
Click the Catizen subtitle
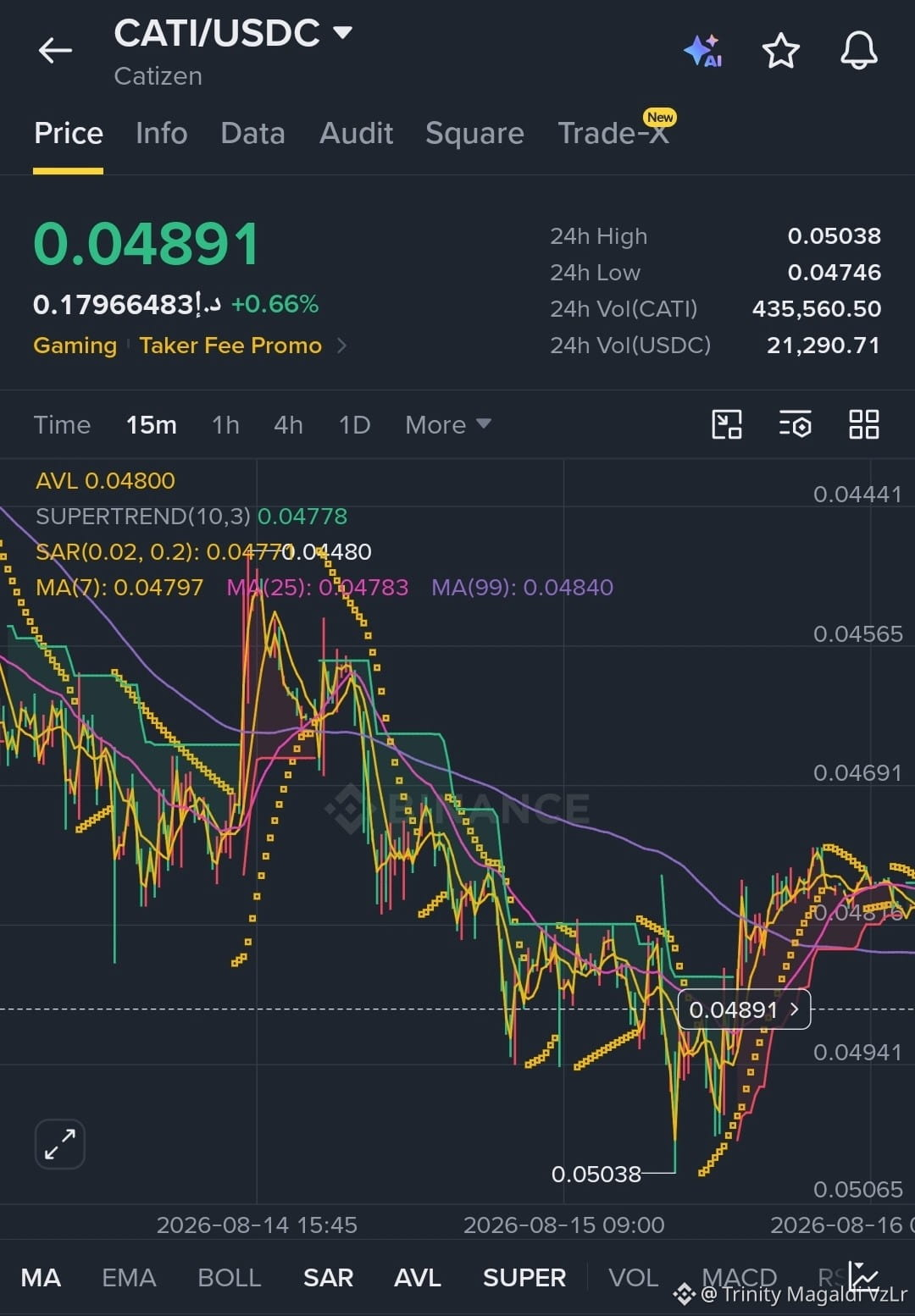click(158, 76)
